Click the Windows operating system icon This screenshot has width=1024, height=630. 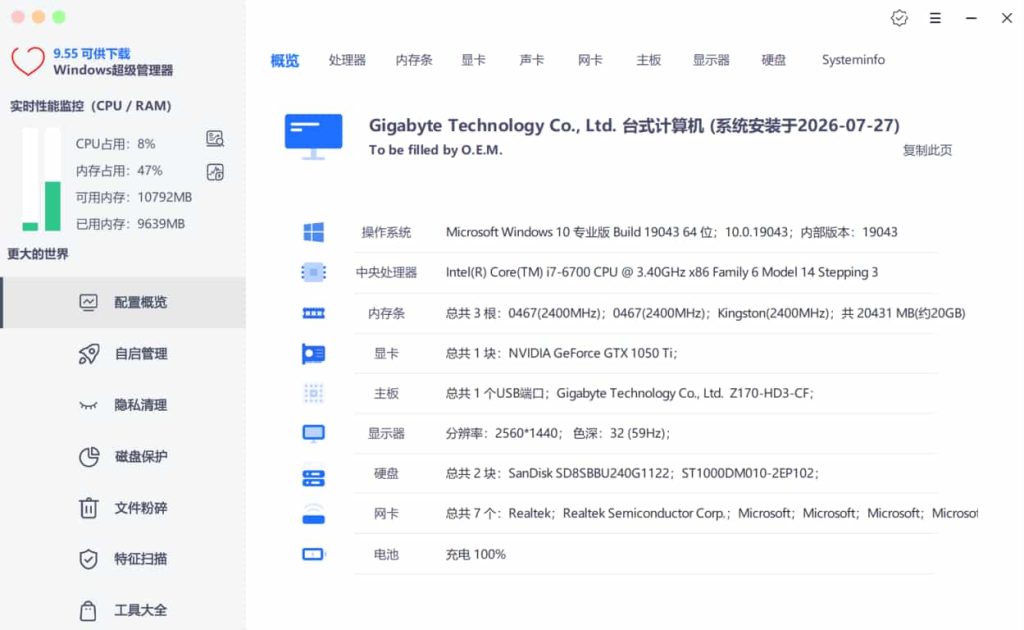tap(313, 232)
